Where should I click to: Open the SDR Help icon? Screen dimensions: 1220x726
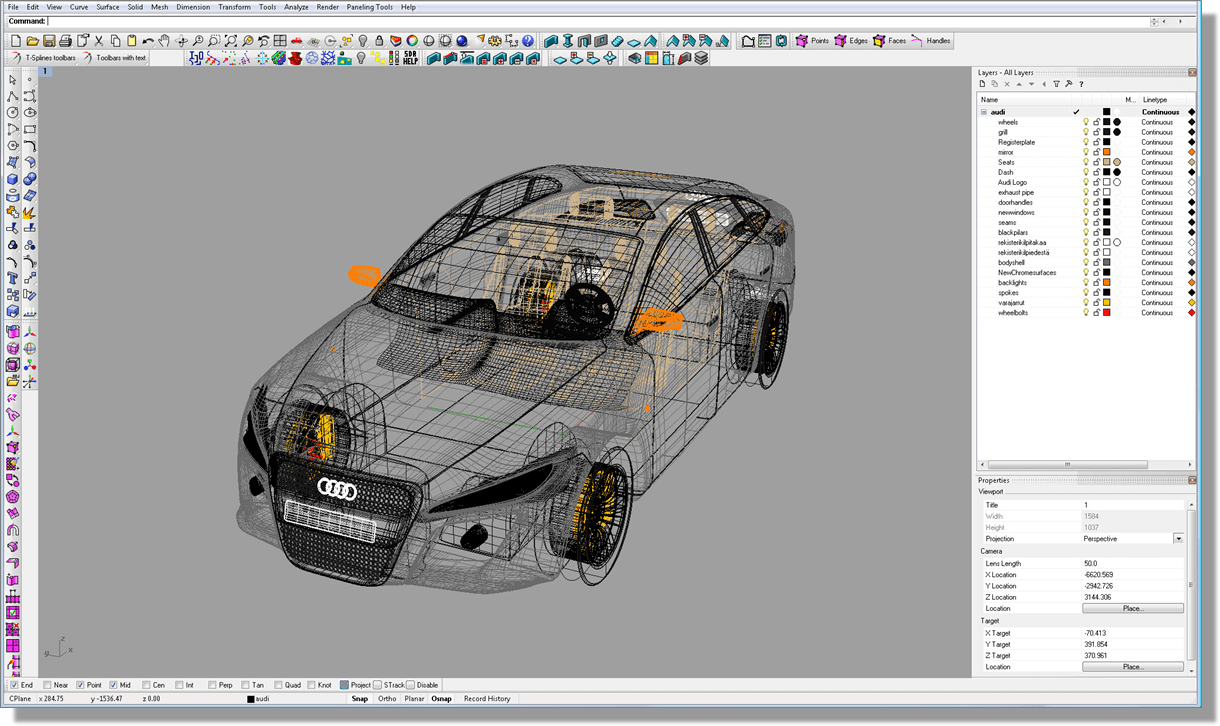point(410,58)
